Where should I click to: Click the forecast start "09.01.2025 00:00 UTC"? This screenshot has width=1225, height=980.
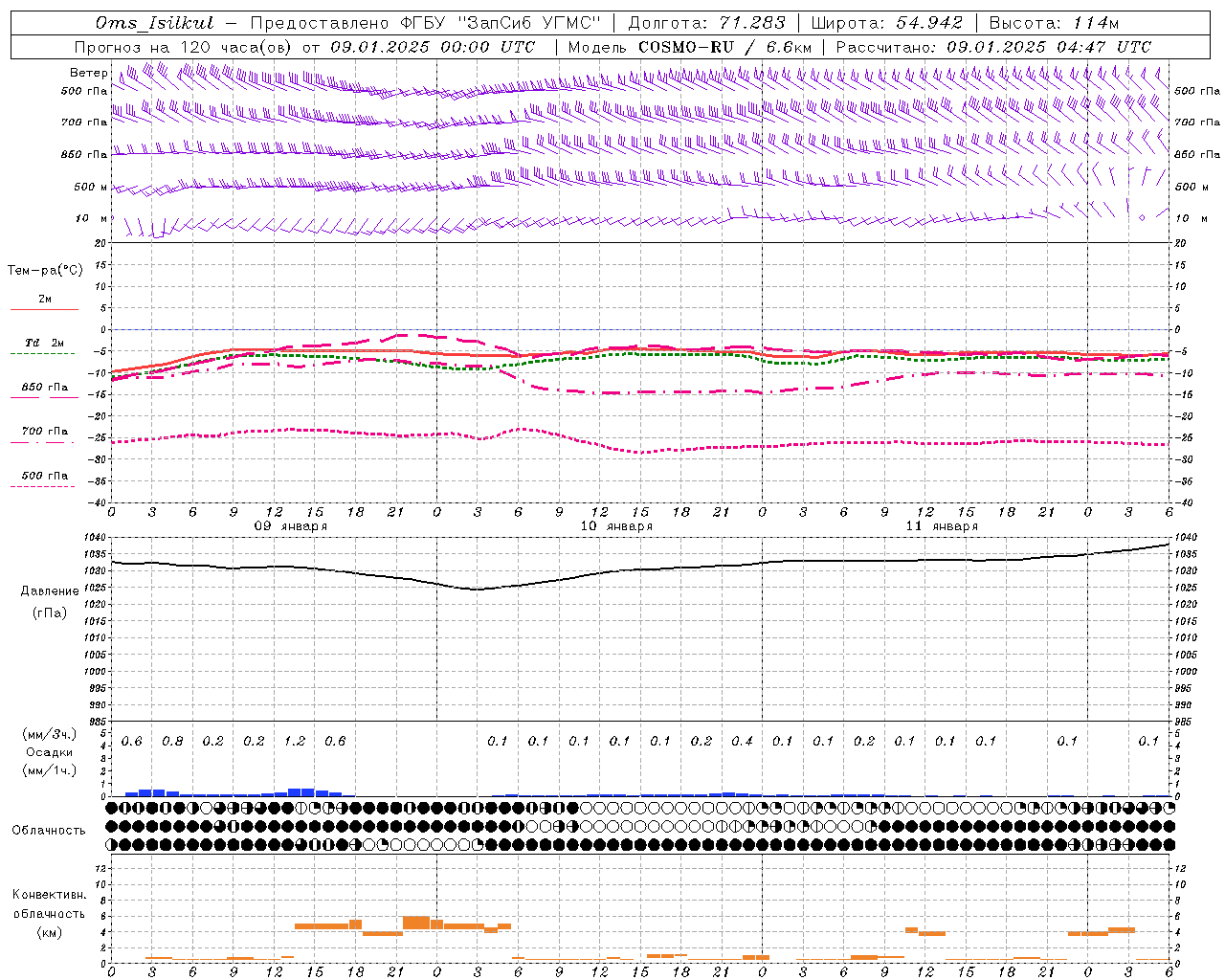pos(433,47)
